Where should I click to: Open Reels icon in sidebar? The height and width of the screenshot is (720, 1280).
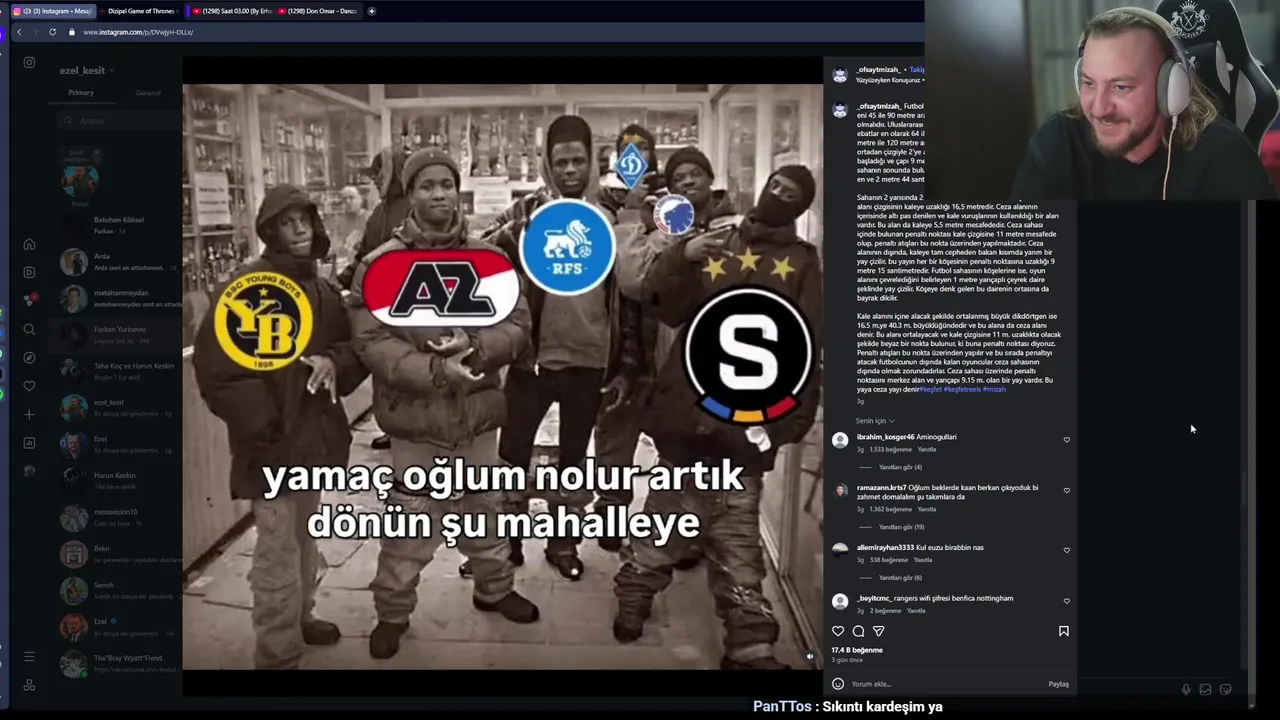[29, 272]
